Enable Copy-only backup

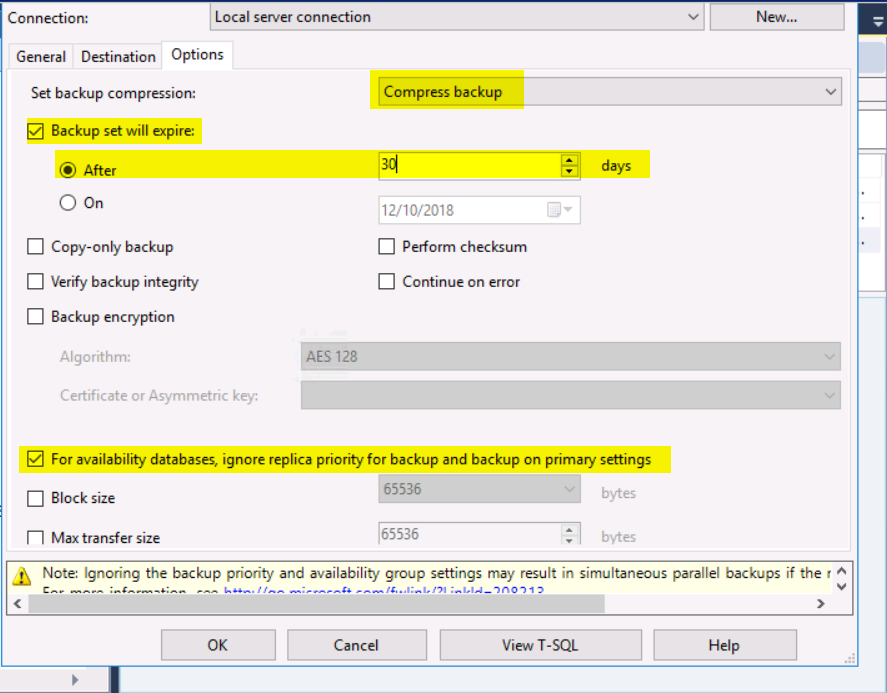[x=35, y=246]
